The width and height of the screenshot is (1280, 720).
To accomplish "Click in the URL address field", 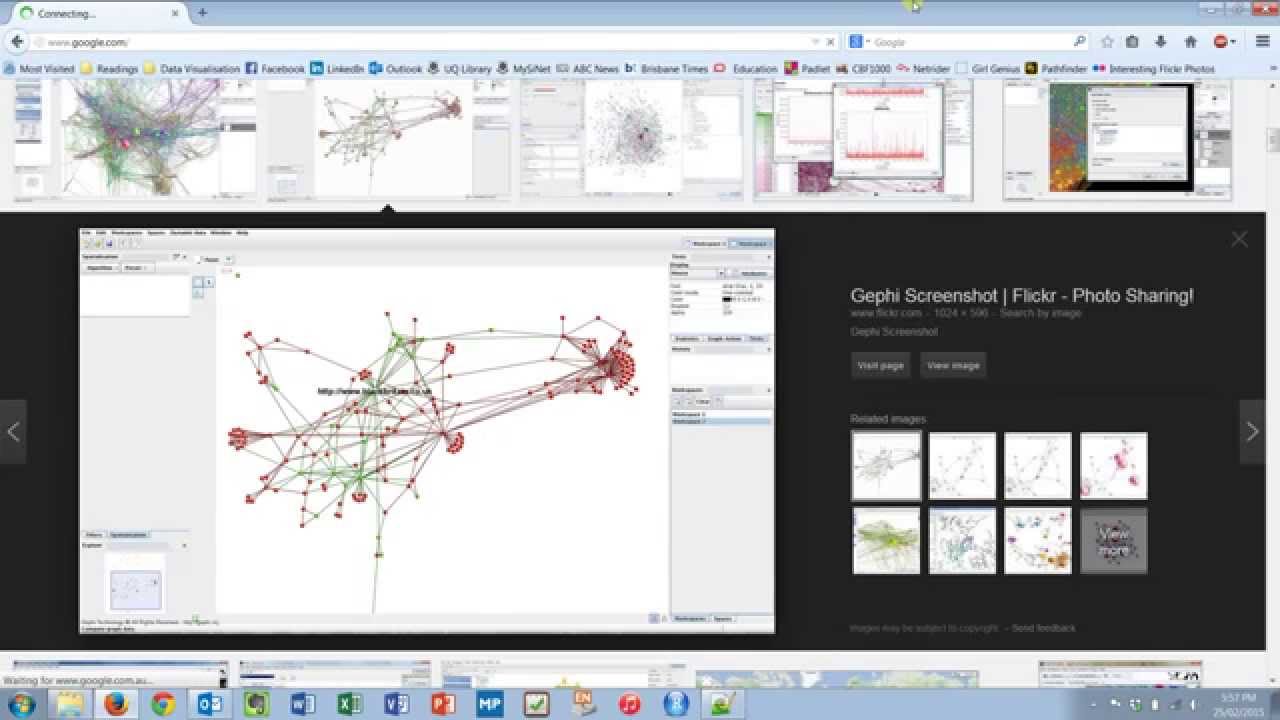I will click(x=420, y=42).
